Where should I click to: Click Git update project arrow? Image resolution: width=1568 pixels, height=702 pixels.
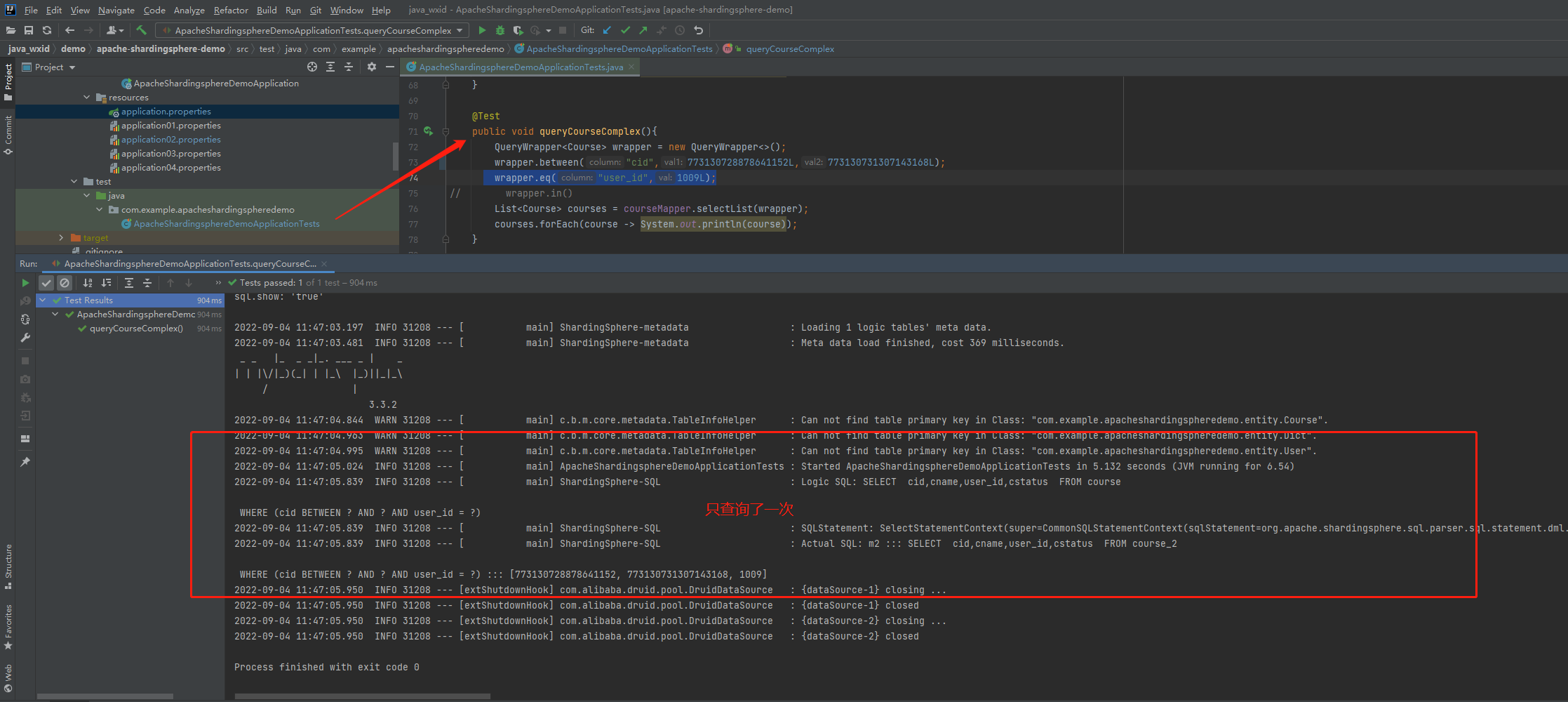[x=607, y=30]
